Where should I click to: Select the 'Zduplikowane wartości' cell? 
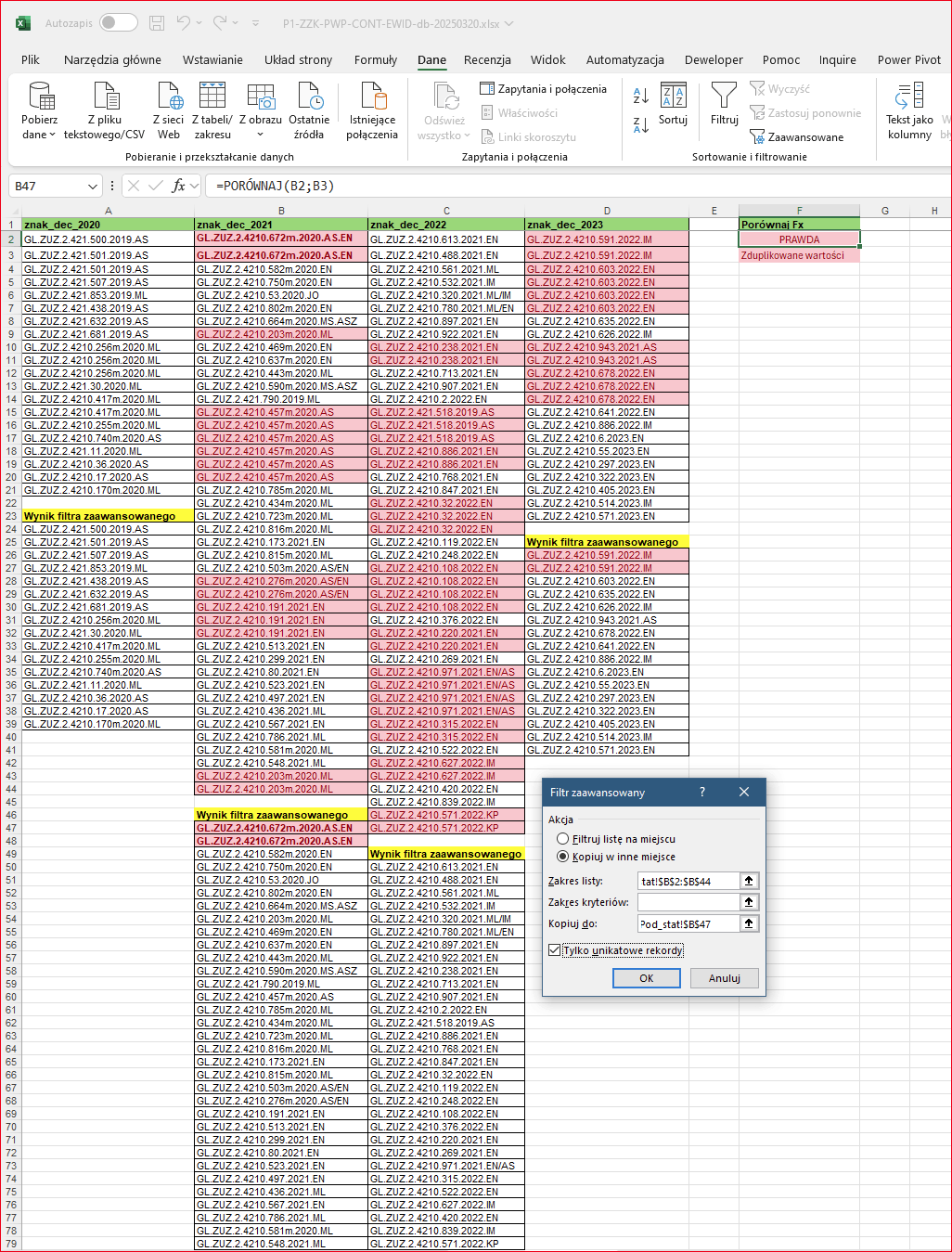tap(799, 255)
